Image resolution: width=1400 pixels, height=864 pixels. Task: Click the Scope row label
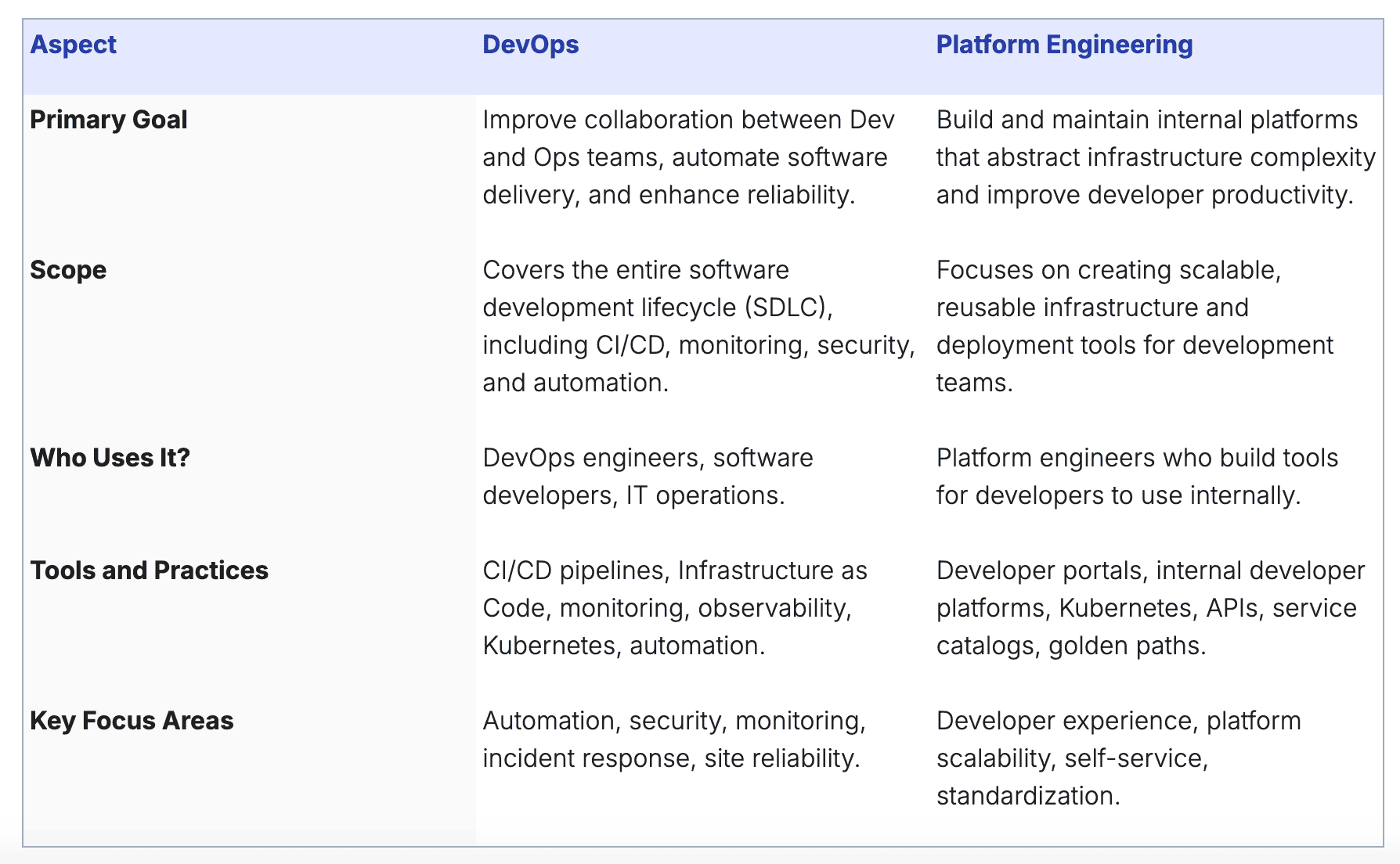point(67,270)
